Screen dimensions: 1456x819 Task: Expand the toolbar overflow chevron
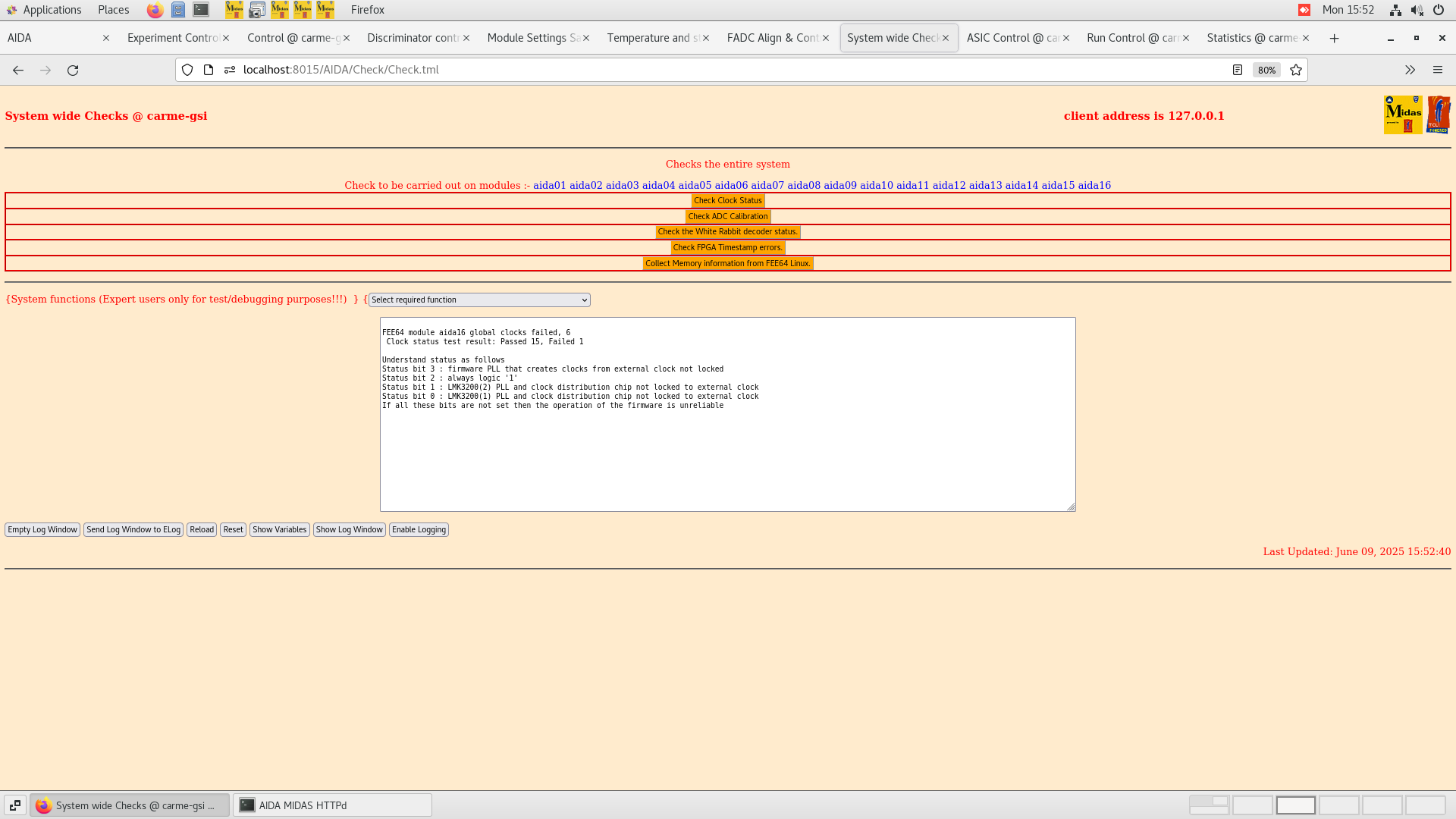(x=1410, y=70)
